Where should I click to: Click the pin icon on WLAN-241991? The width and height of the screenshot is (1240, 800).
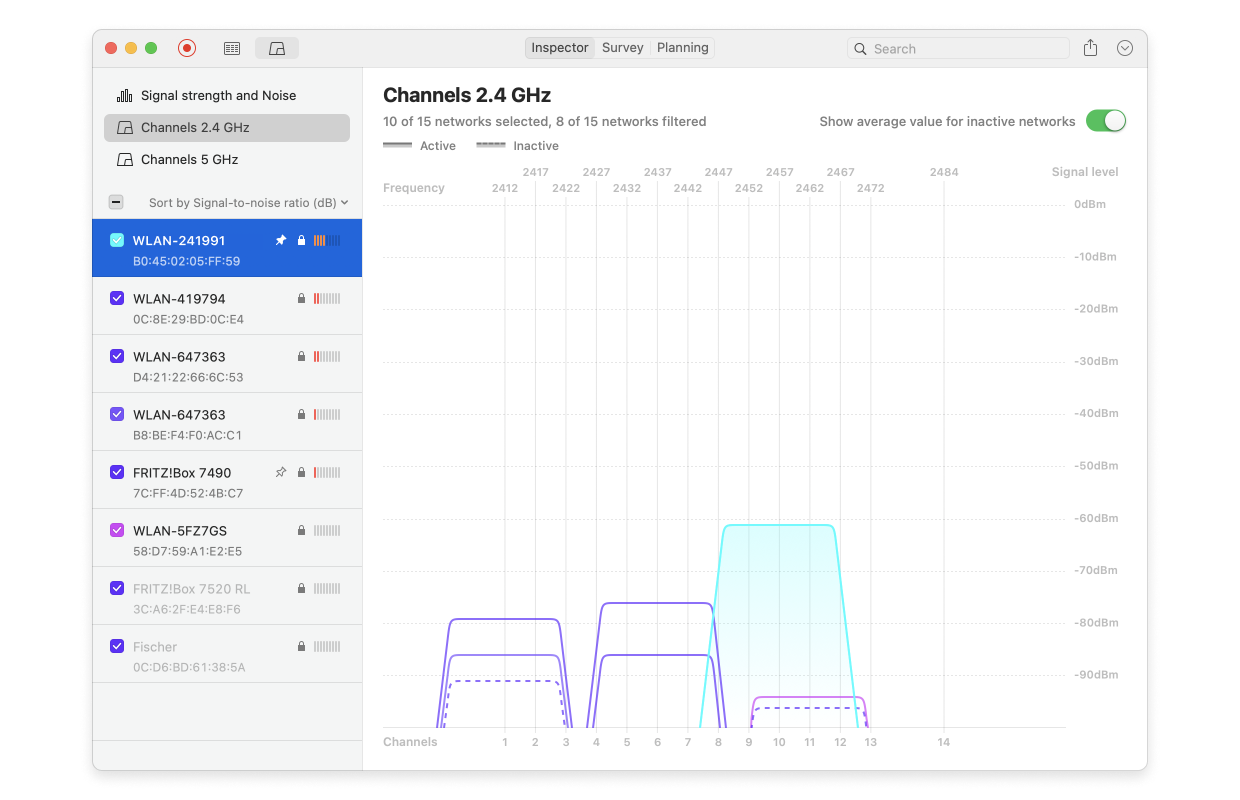tap(280, 240)
